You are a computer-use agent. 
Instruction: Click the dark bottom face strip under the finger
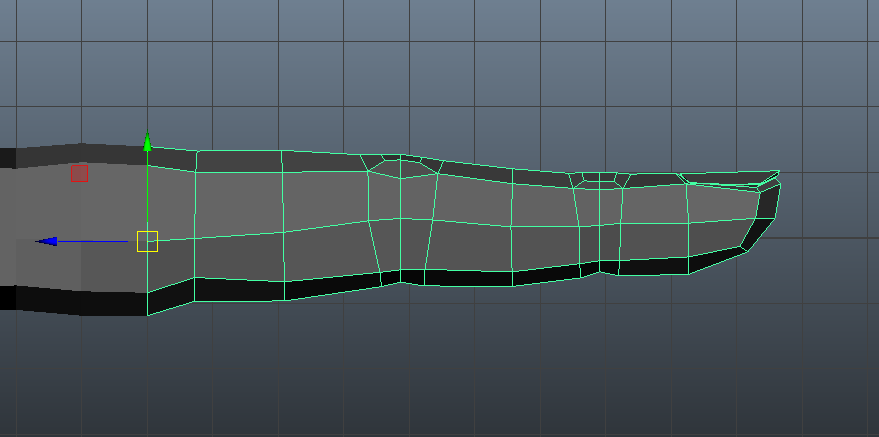click(x=300, y=289)
